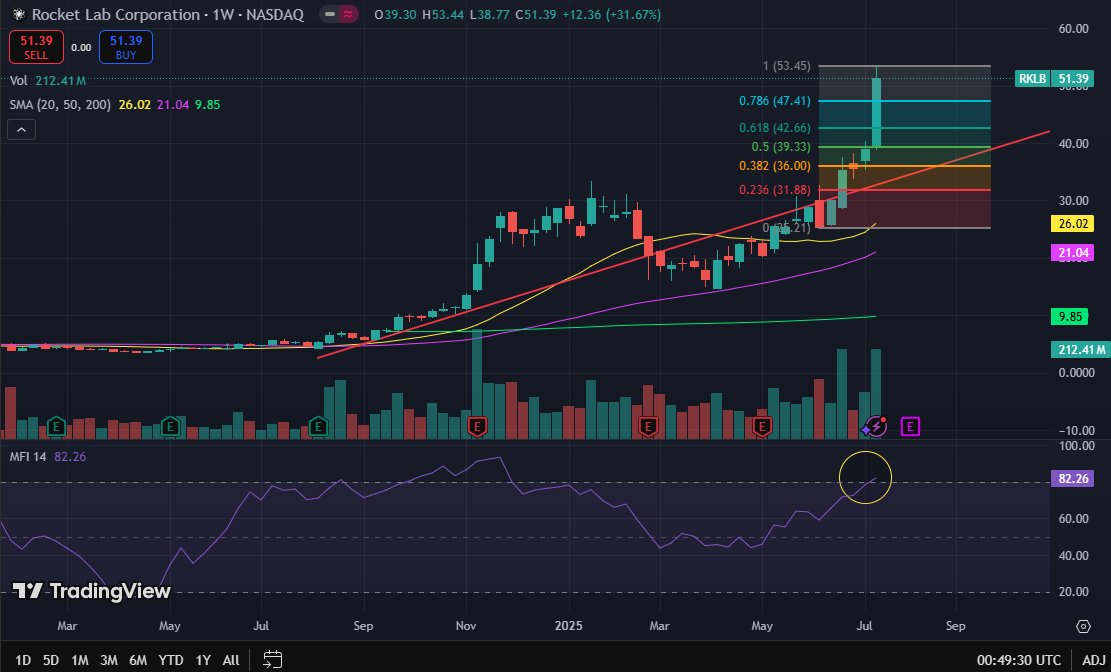Select the Fibonacci 0.236 (31.88) level label
This screenshot has width=1111, height=672.
[x=774, y=190]
